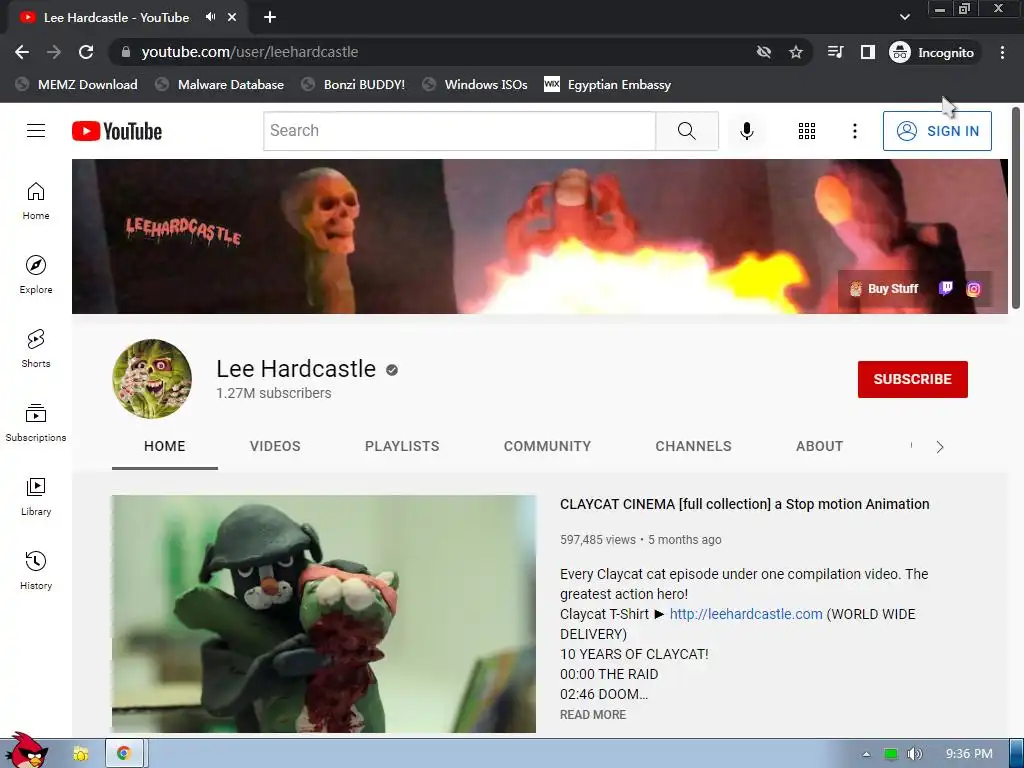Click the SIGN IN button
Image resolution: width=1024 pixels, height=768 pixels.
click(937, 131)
